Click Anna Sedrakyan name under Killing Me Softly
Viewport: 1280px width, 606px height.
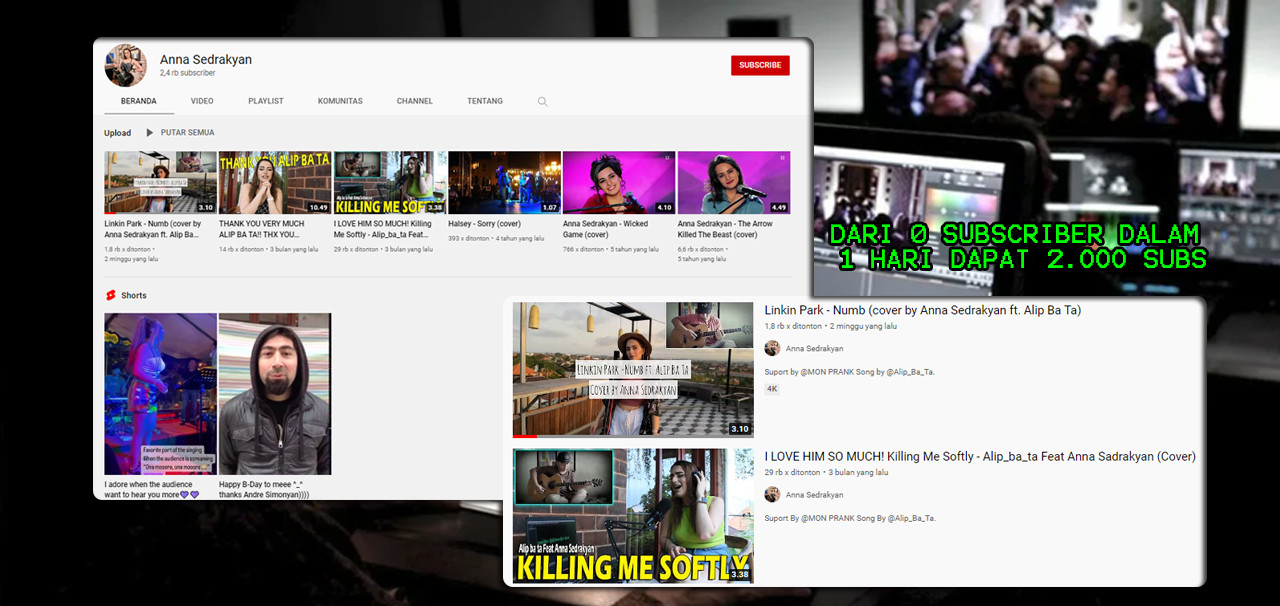[814, 495]
